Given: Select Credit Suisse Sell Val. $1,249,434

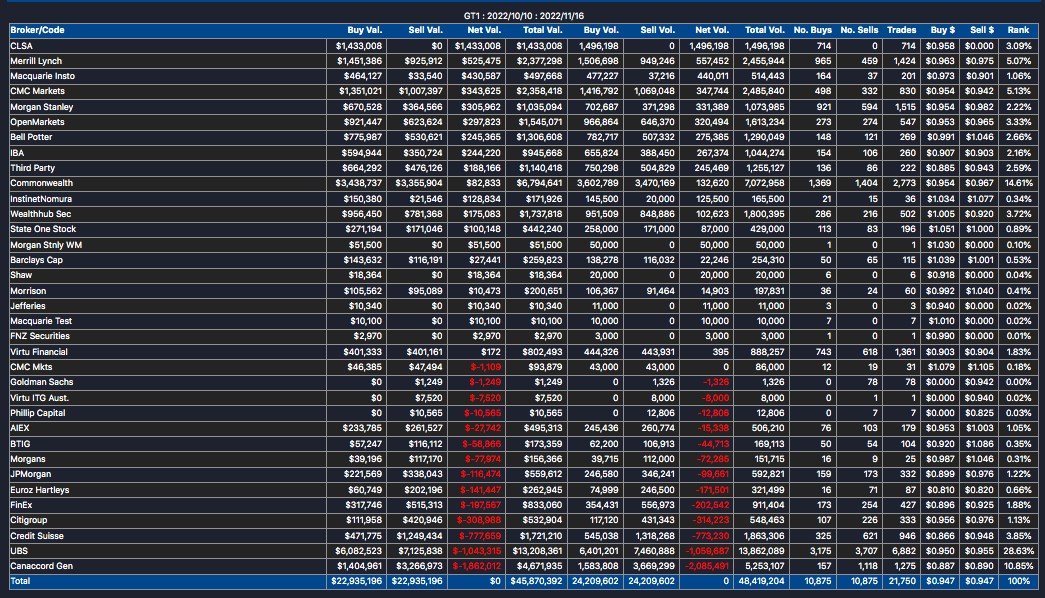Looking at the screenshot, I should pos(419,536).
